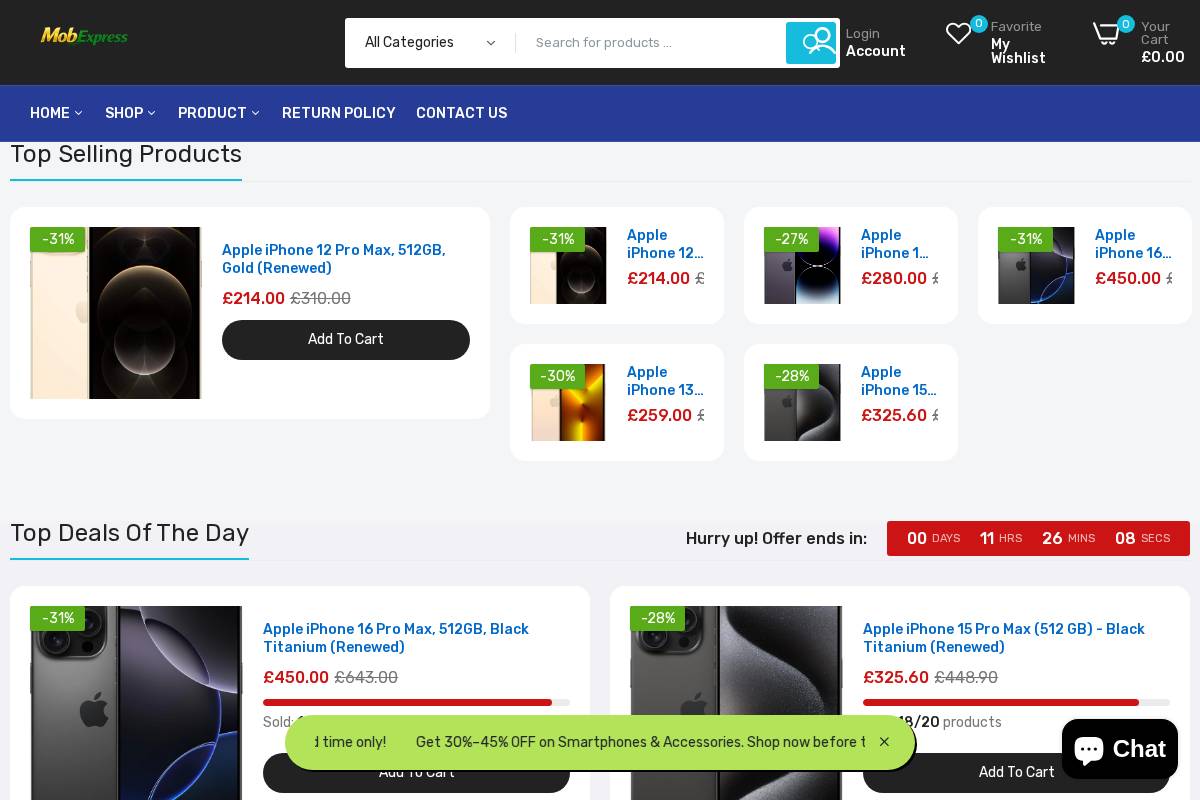Expand the Home menu chevron
The image size is (1200, 800).
(x=79, y=114)
